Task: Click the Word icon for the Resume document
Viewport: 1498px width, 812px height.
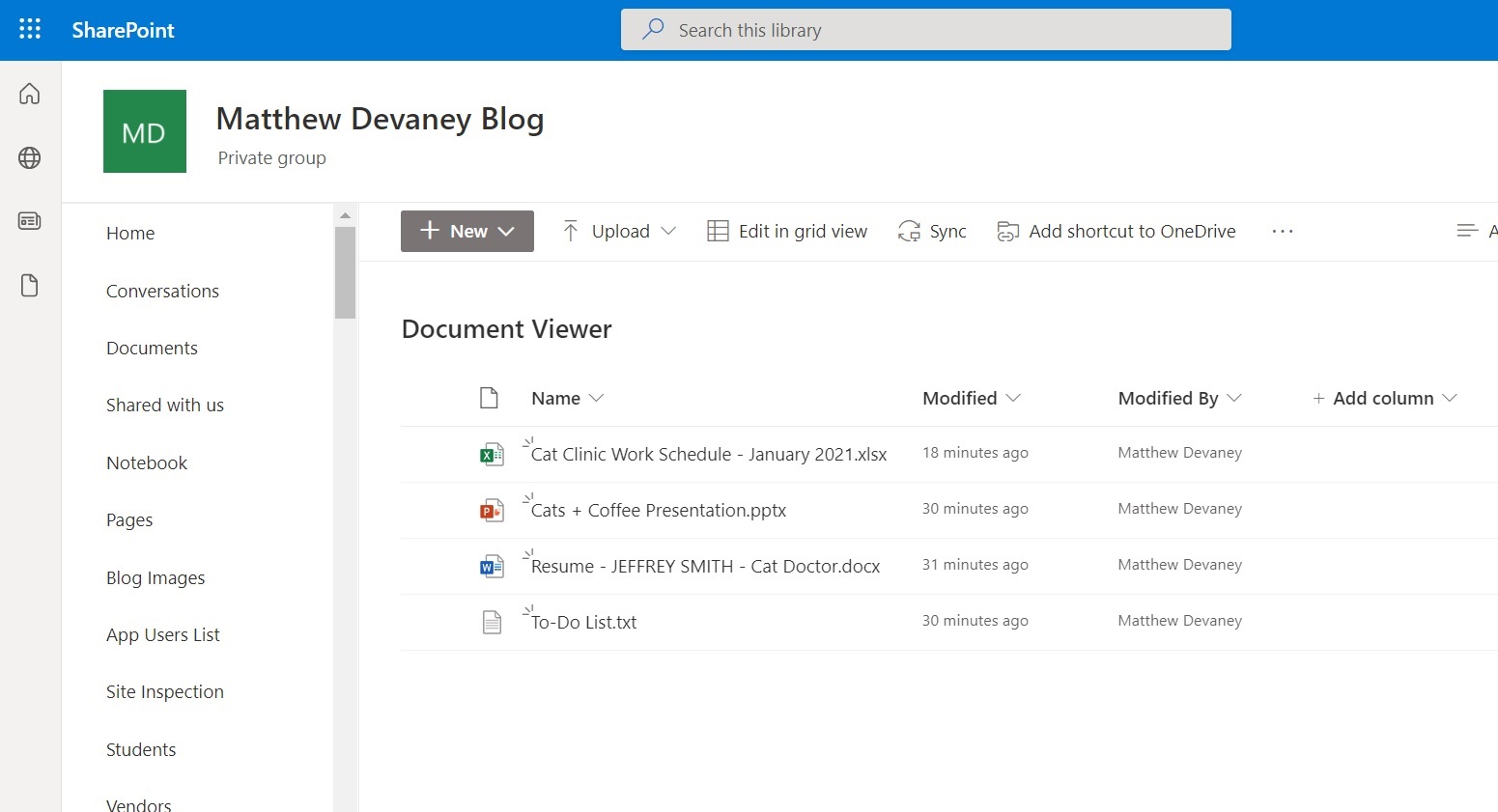Action: pyautogui.click(x=492, y=566)
